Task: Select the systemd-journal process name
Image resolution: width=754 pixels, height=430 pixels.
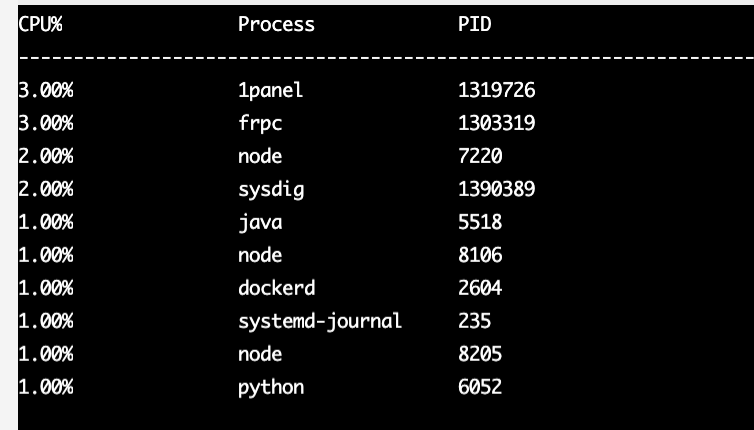Action: coord(319,321)
